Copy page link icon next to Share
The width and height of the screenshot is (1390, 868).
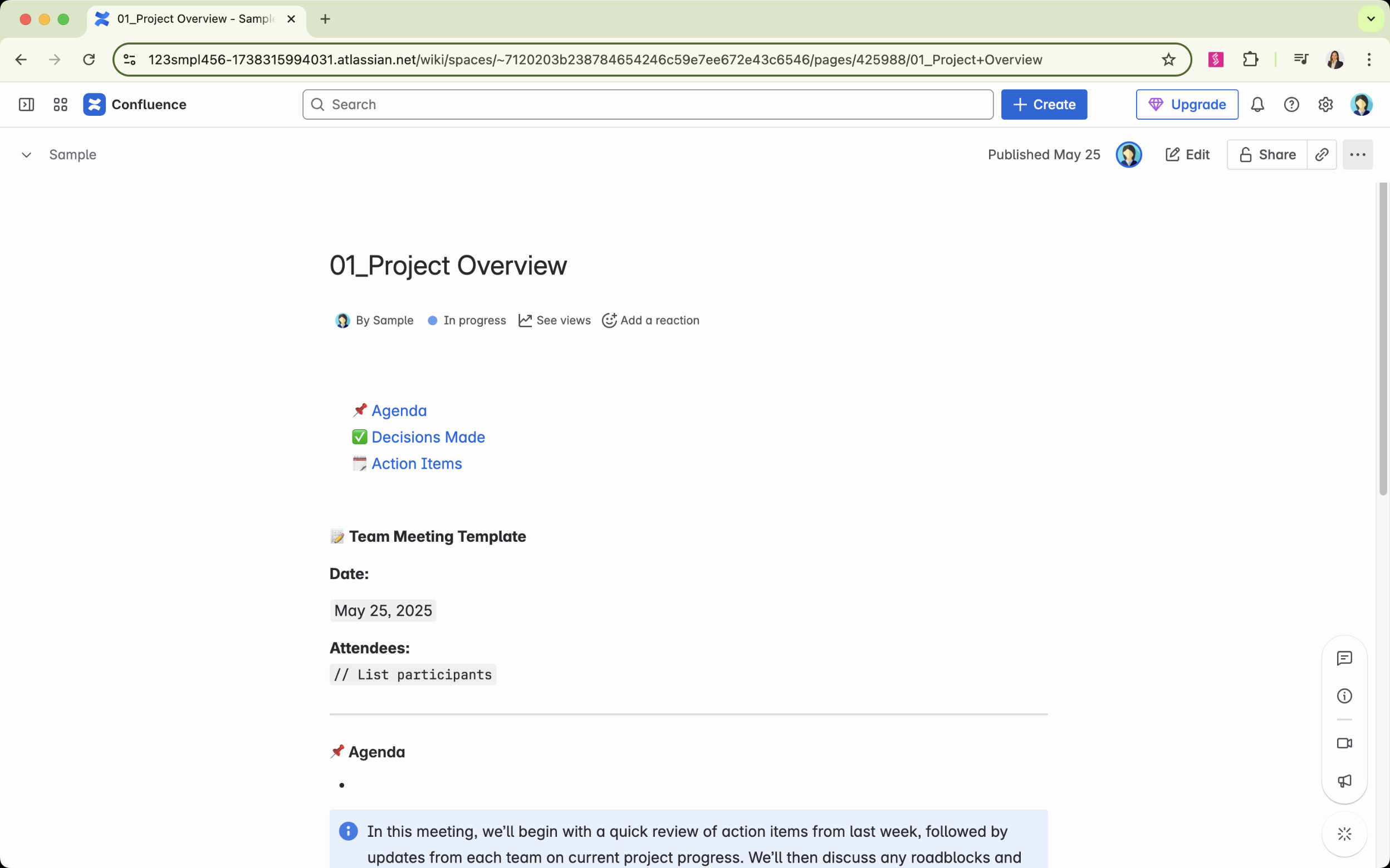coord(1322,154)
